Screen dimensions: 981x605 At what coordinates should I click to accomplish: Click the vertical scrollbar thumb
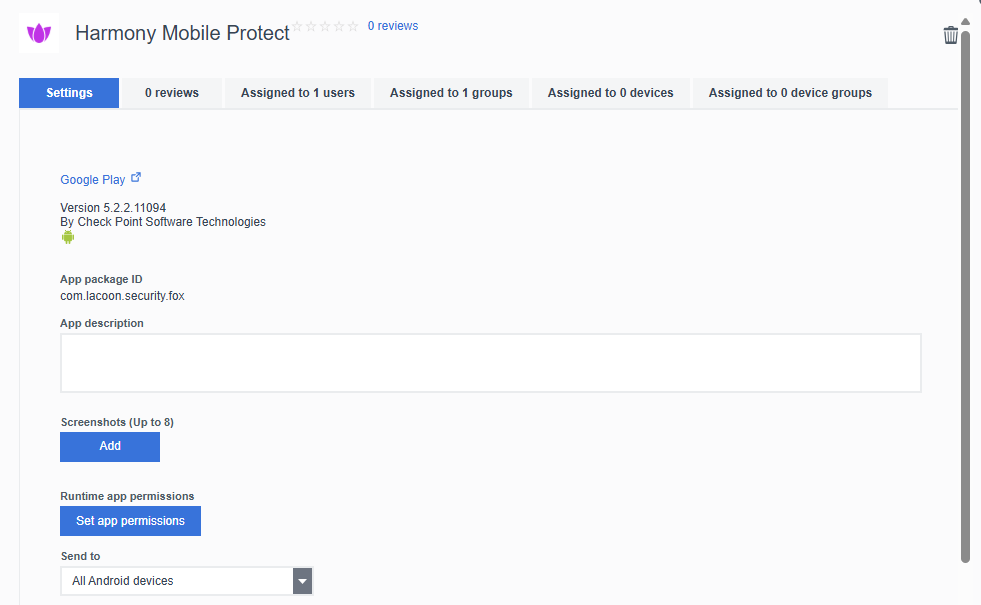[965, 297]
